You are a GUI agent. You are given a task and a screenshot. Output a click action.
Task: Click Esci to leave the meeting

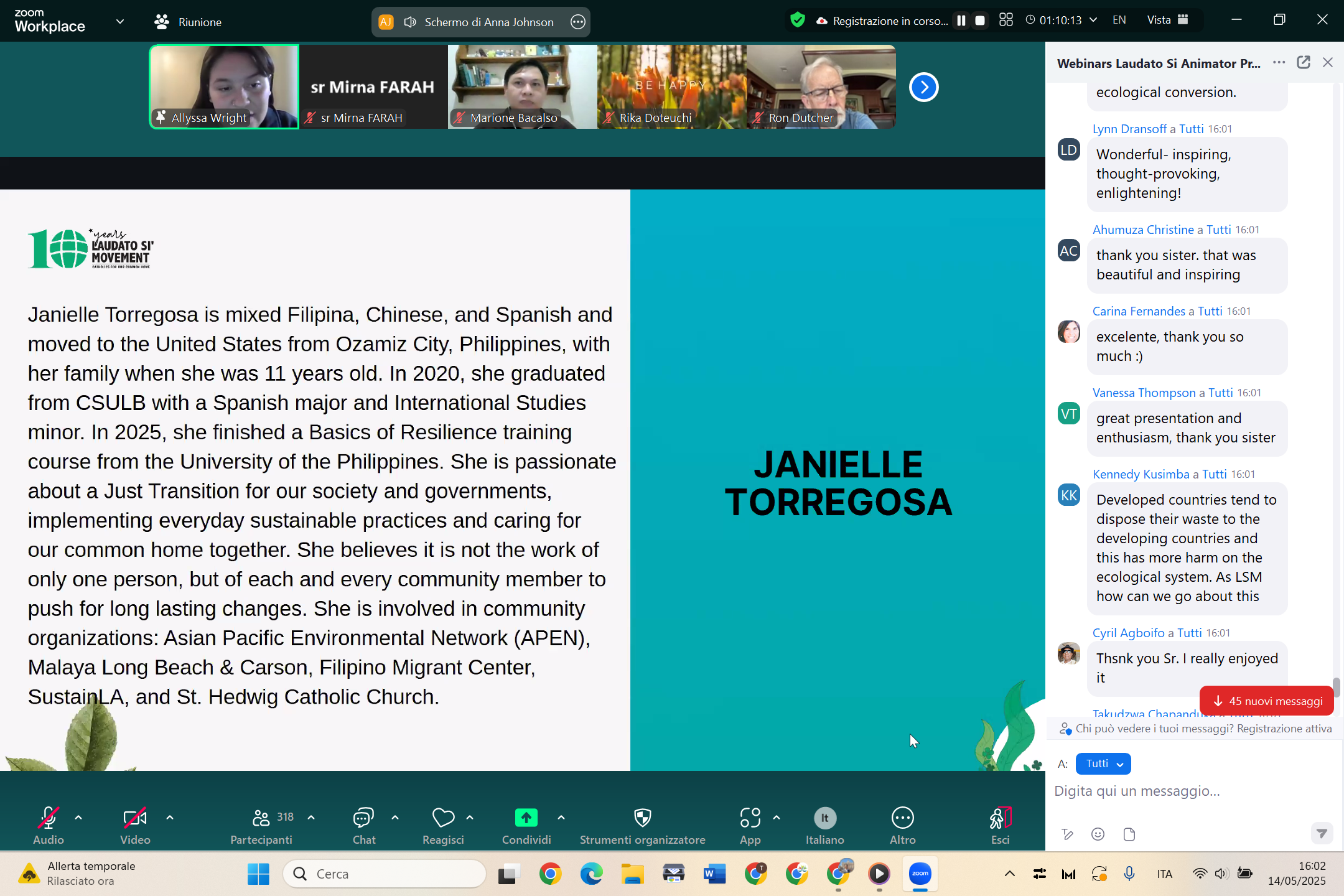[x=1000, y=818]
